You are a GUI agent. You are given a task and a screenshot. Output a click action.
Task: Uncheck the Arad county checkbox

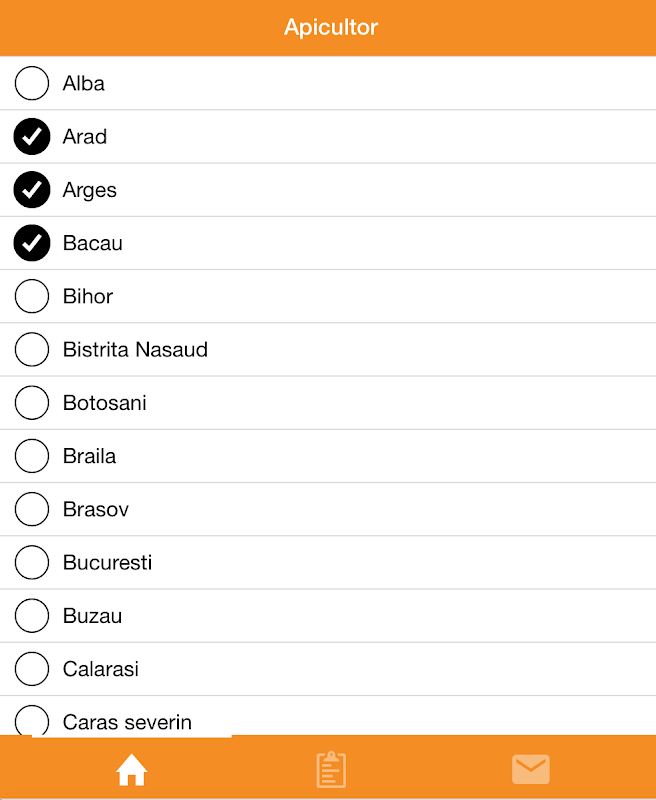32,137
